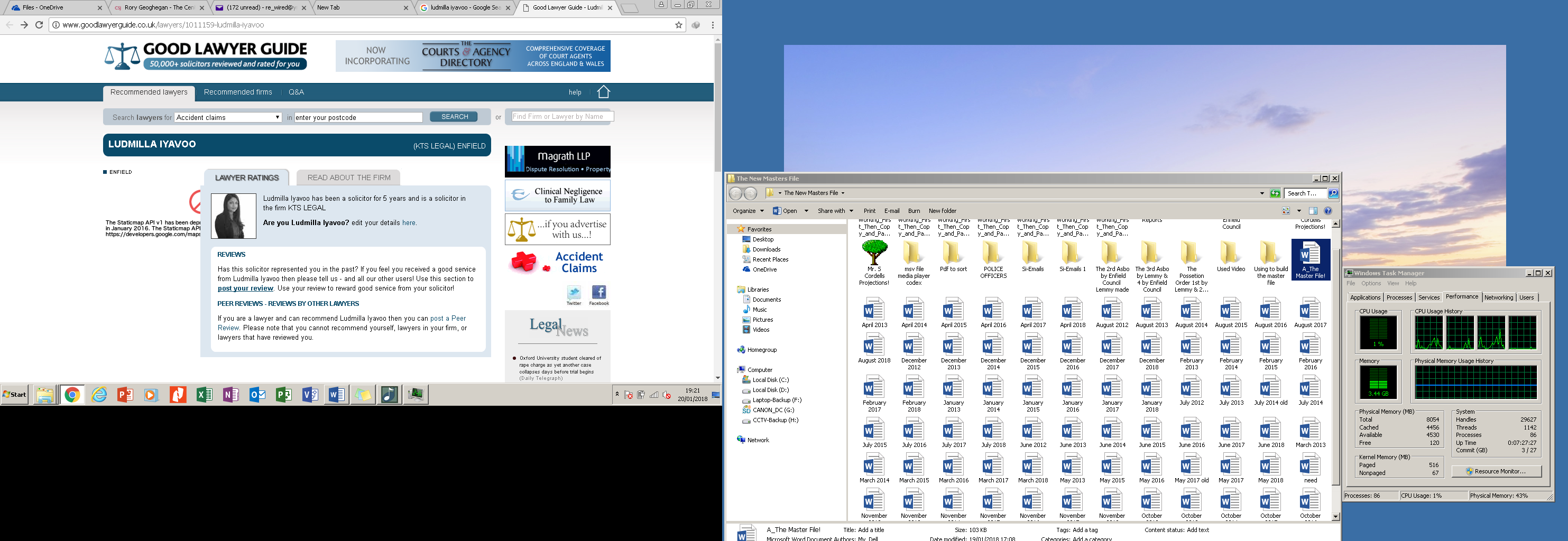The image size is (1568, 541).
Task: Open the Accident claims category dropdown
Action: pos(228,117)
